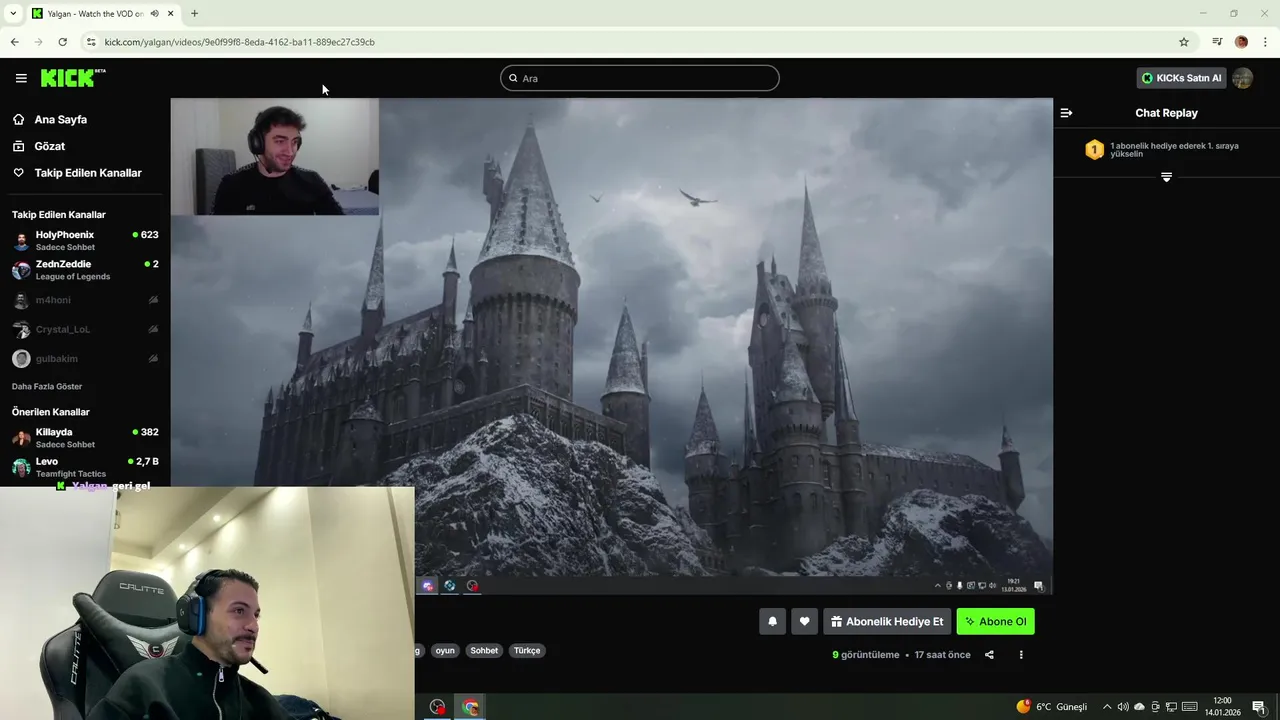Select the Türkçe tag
Image resolution: width=1280 pixels, height=720 pixels.
click(x=527, y=650)
